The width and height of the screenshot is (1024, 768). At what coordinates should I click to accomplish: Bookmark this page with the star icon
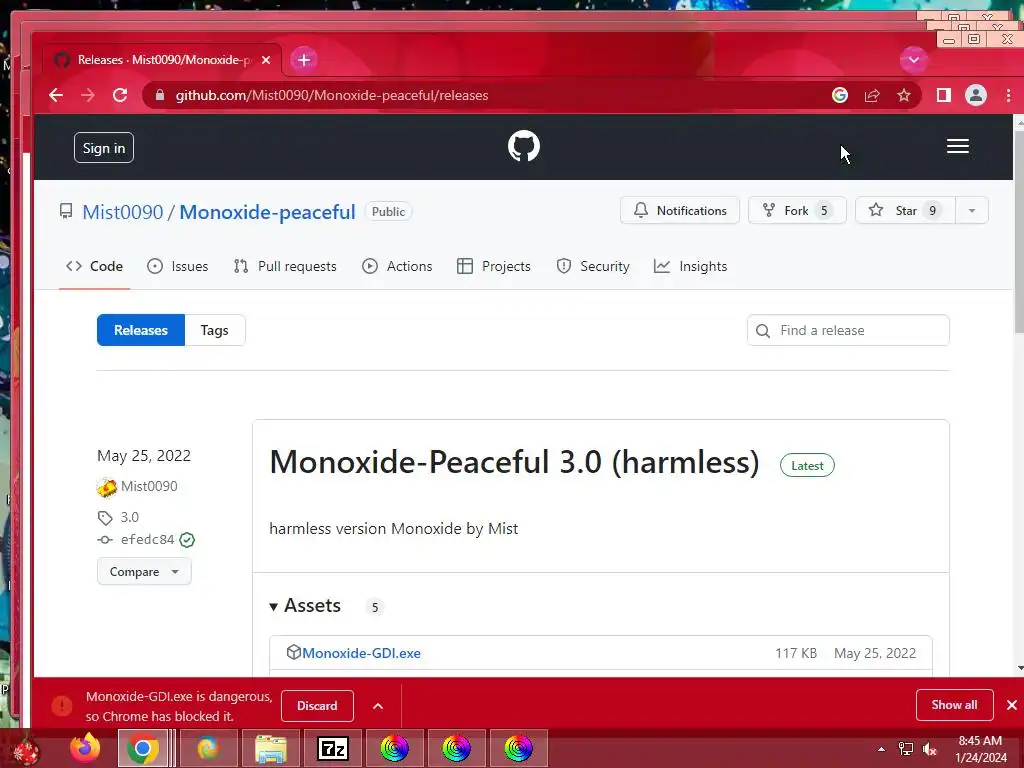[904, 95]
